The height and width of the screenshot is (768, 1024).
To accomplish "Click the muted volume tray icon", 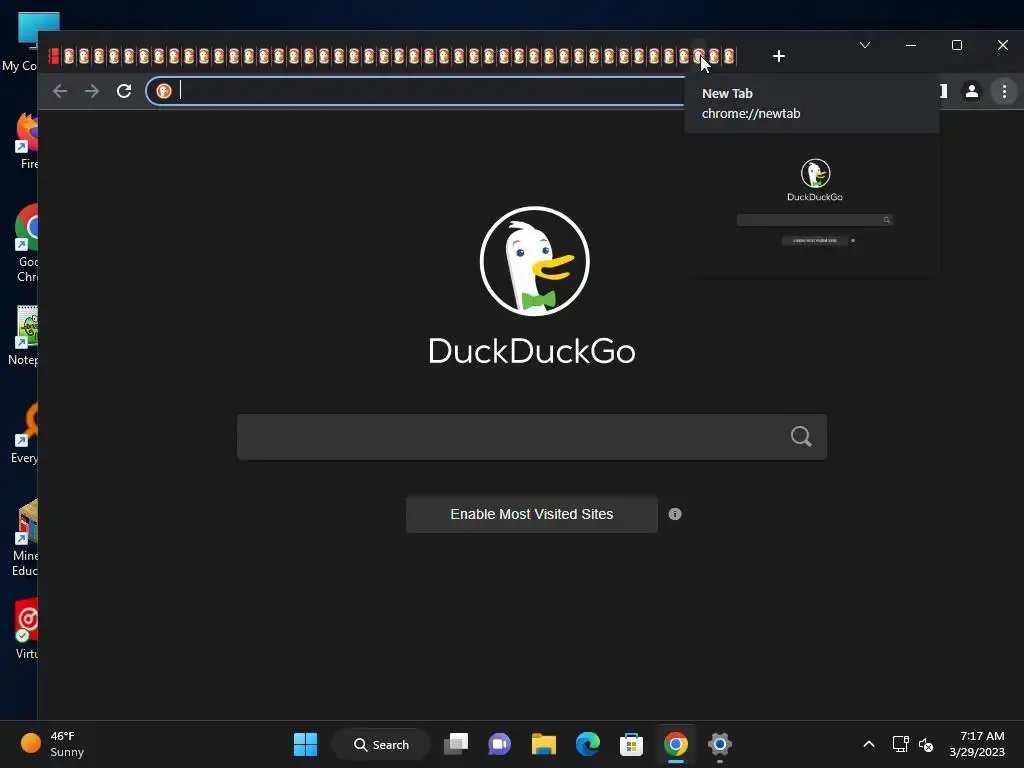I will click(x=925, y=744).
